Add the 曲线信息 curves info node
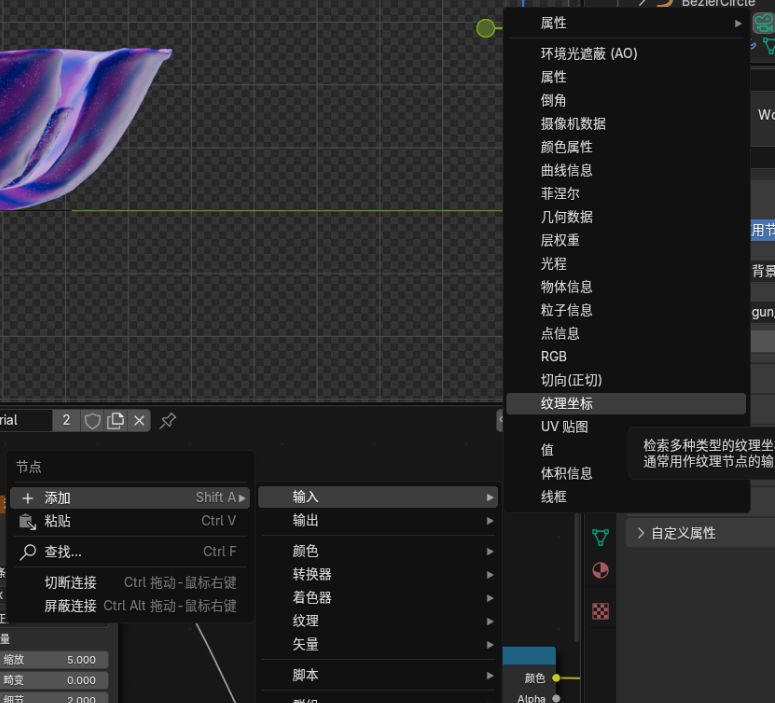 [x=626, y=170]
